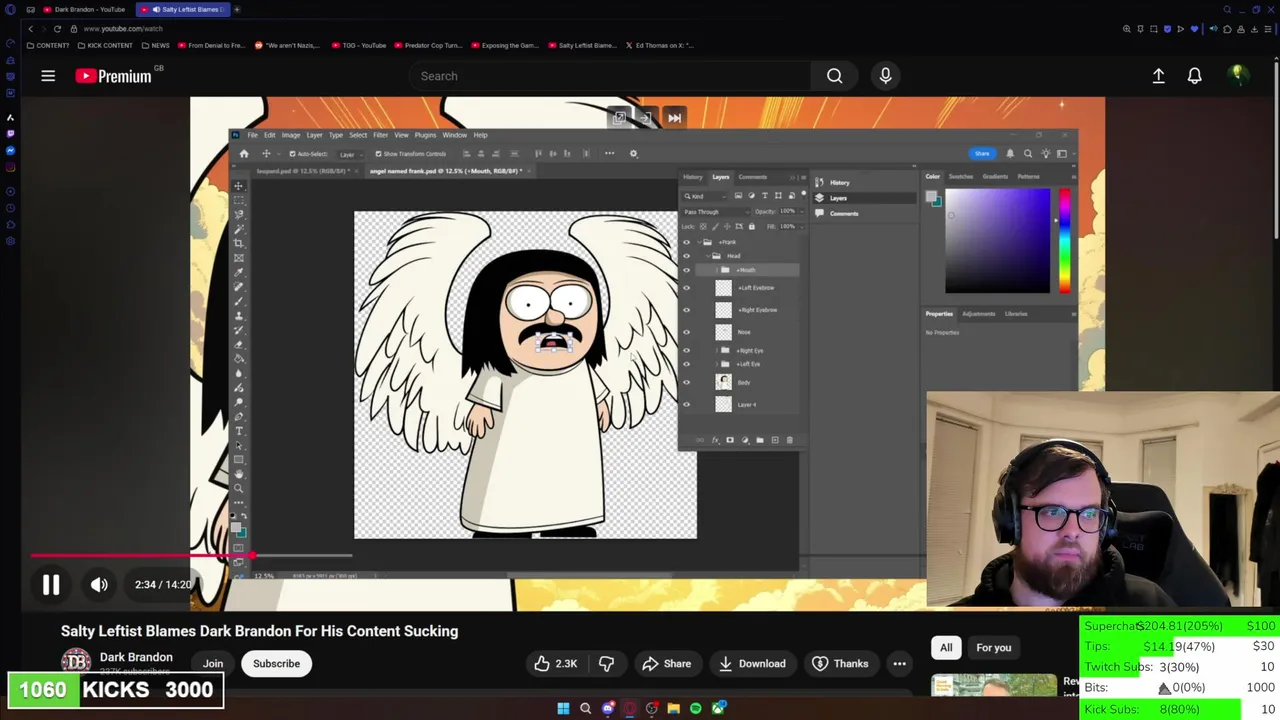Hide the Head group layer
Image resolution: width=1280 pixels, height=720 pixels.
pos(686,256)
